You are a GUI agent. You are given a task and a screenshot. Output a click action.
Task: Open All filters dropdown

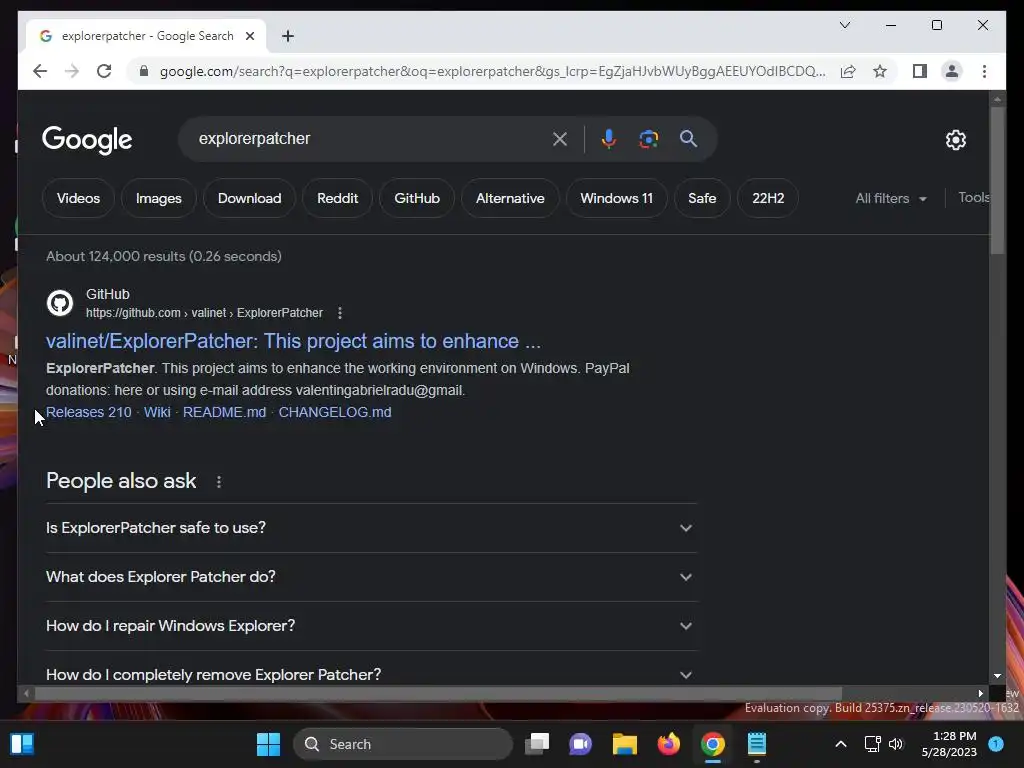[891, 199]
